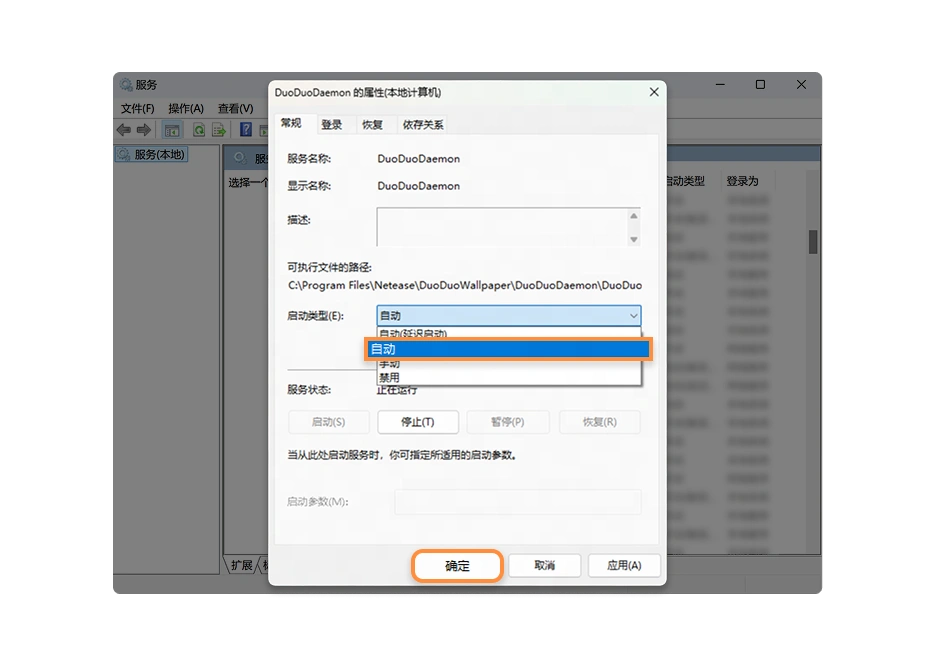Open the 查看(V) menu

[x=235, y=109]
